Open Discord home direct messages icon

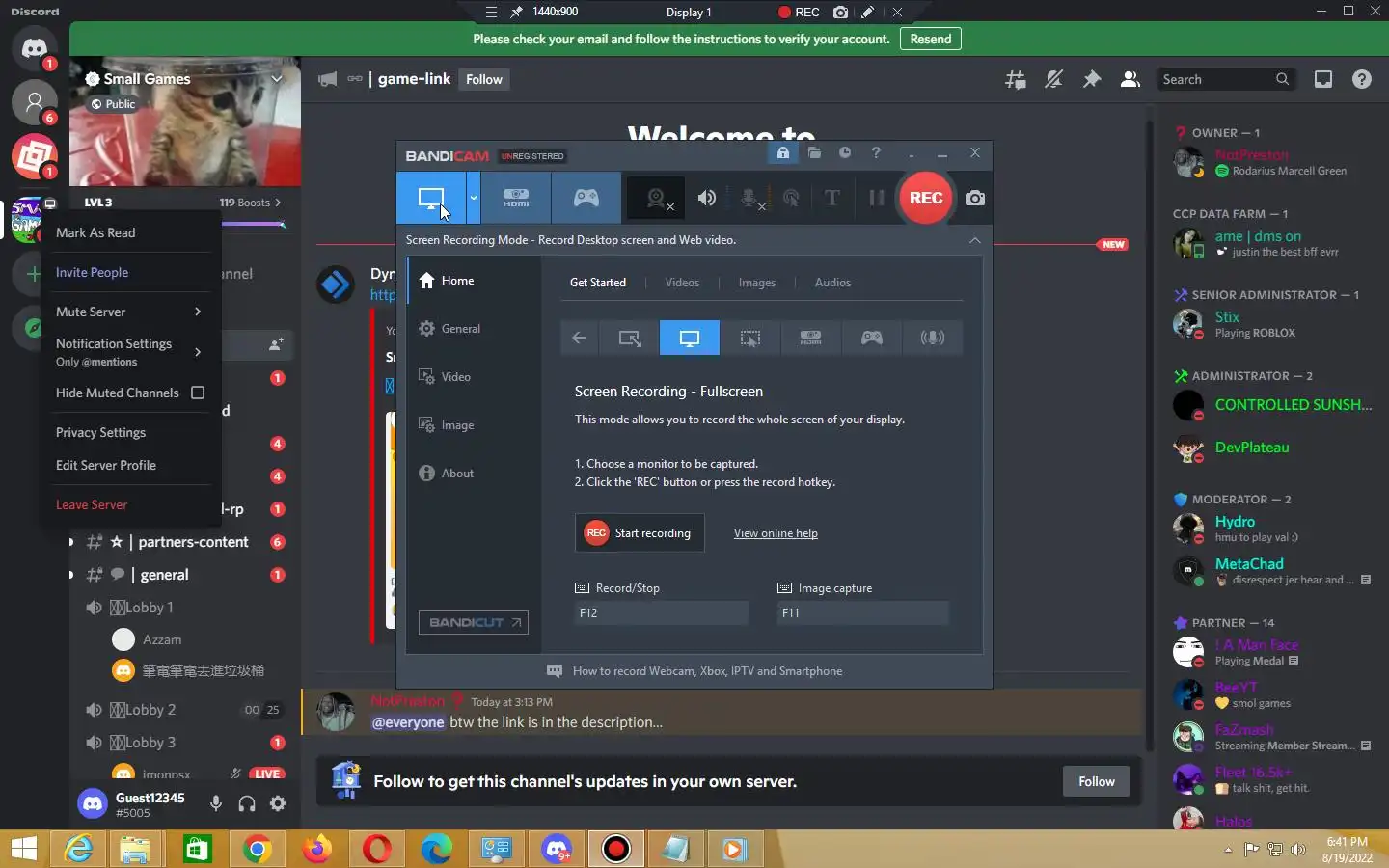35,47
